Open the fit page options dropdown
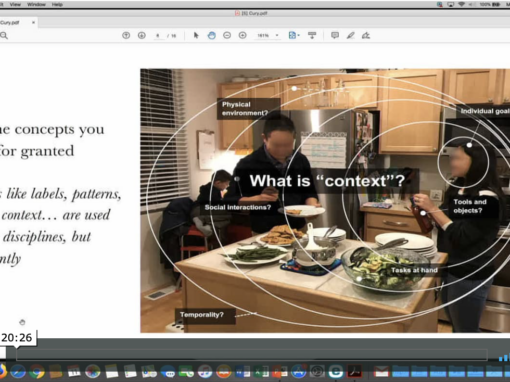The height and width of the screenshot is (382, 510). [x=294, y=35]
